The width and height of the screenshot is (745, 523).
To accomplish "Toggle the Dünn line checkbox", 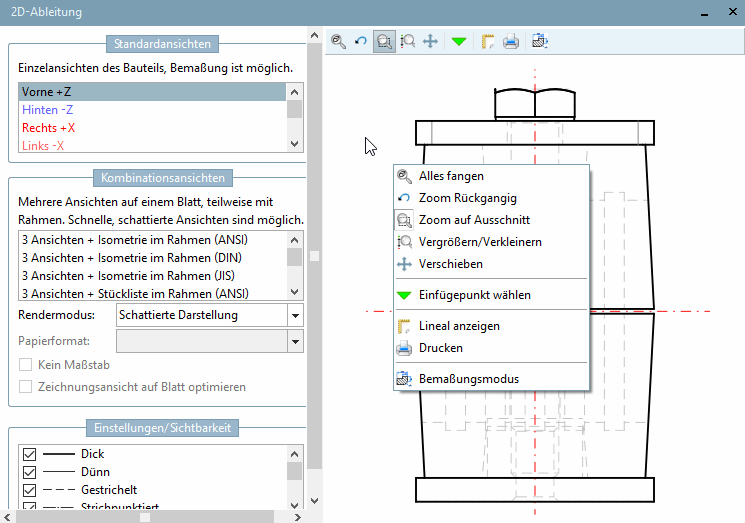I will click(29, 472).
